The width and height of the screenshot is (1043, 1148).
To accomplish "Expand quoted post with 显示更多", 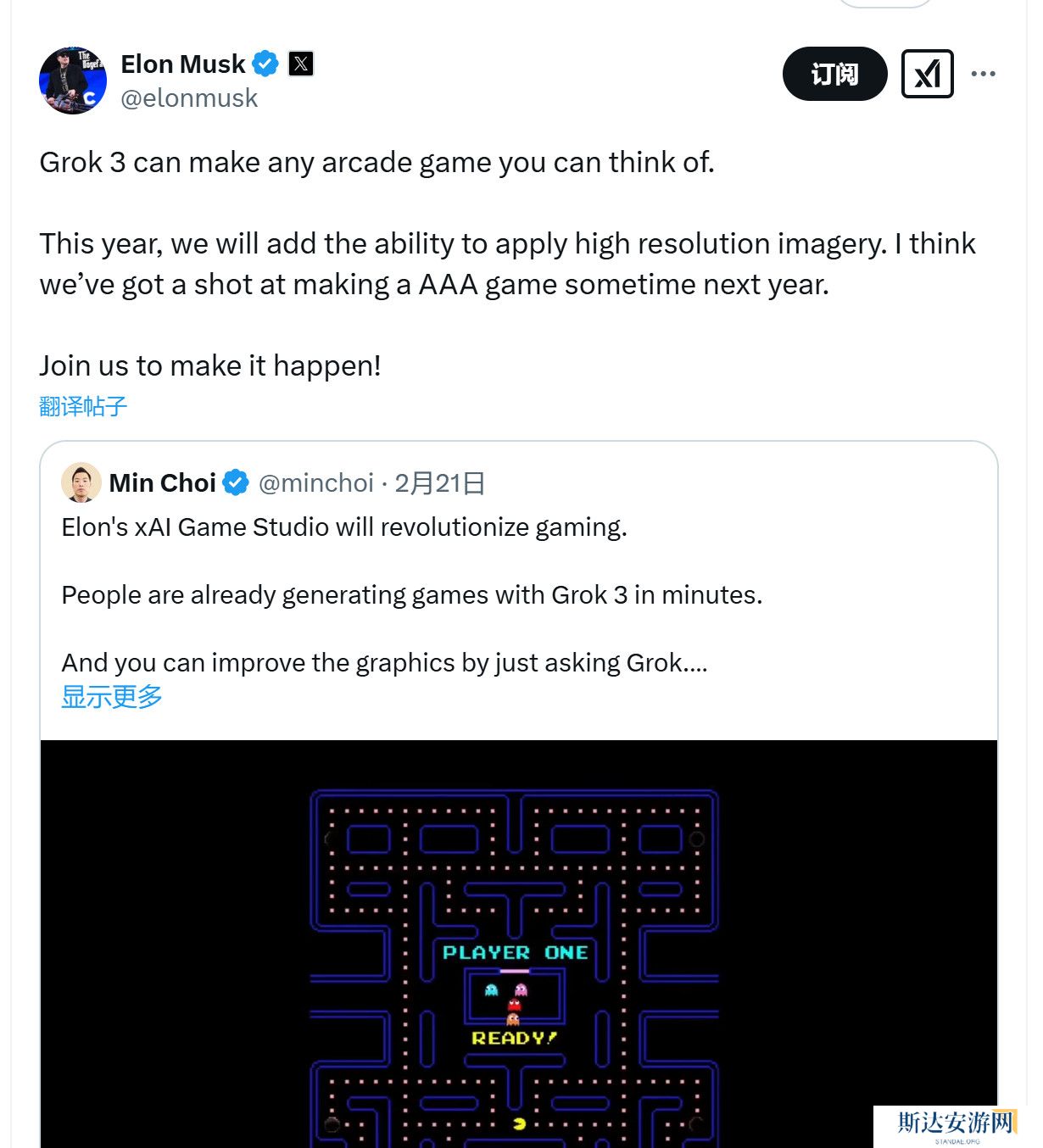I will pyautogui.click(x=112, y=696).
